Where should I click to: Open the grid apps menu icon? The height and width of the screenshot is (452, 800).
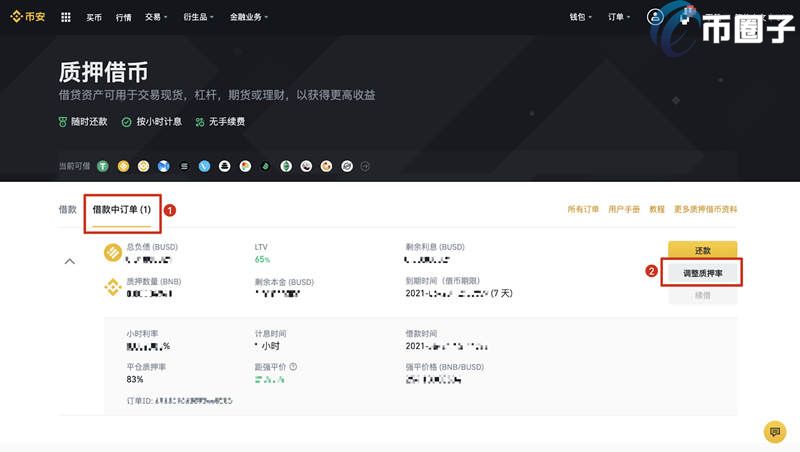[x=66, y=17]
